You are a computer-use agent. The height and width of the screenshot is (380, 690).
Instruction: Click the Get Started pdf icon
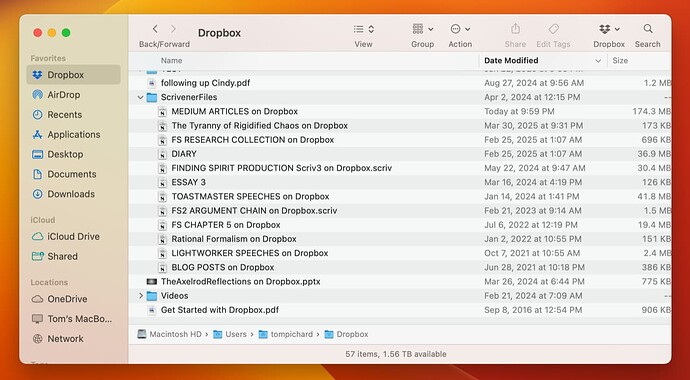[x=152, y=310]
